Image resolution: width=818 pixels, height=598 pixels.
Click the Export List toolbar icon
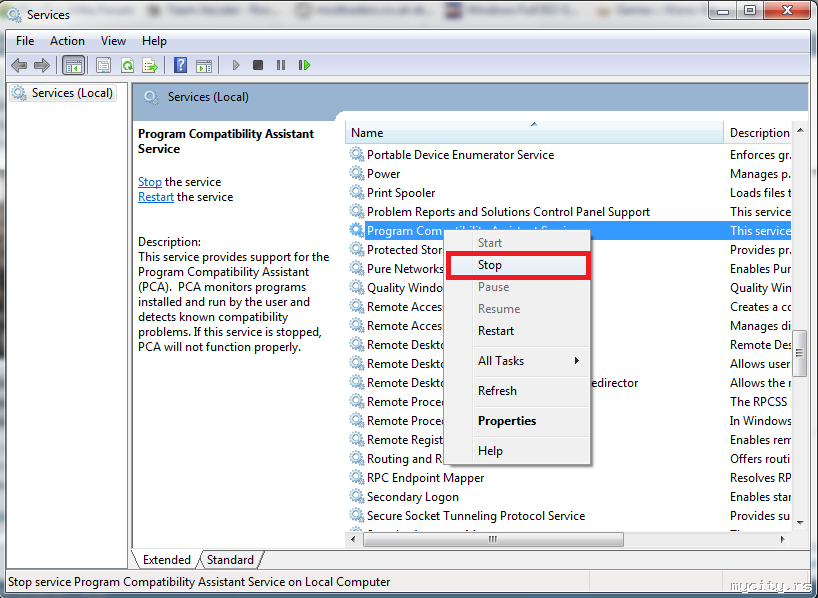[x=150, y=65]
